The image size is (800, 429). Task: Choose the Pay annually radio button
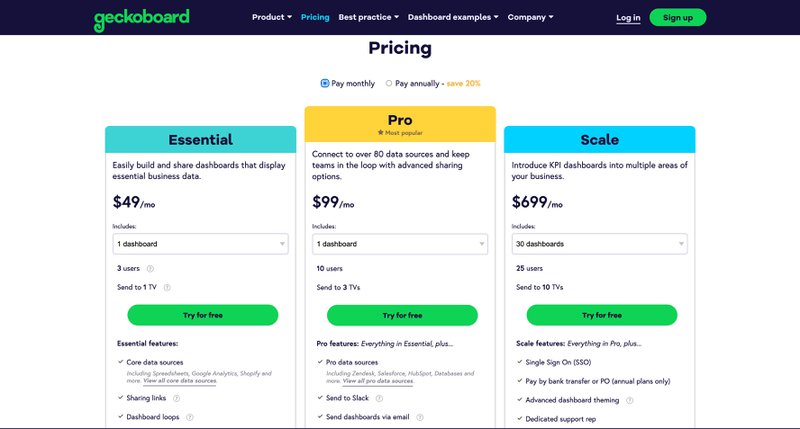tap(389, 83)
